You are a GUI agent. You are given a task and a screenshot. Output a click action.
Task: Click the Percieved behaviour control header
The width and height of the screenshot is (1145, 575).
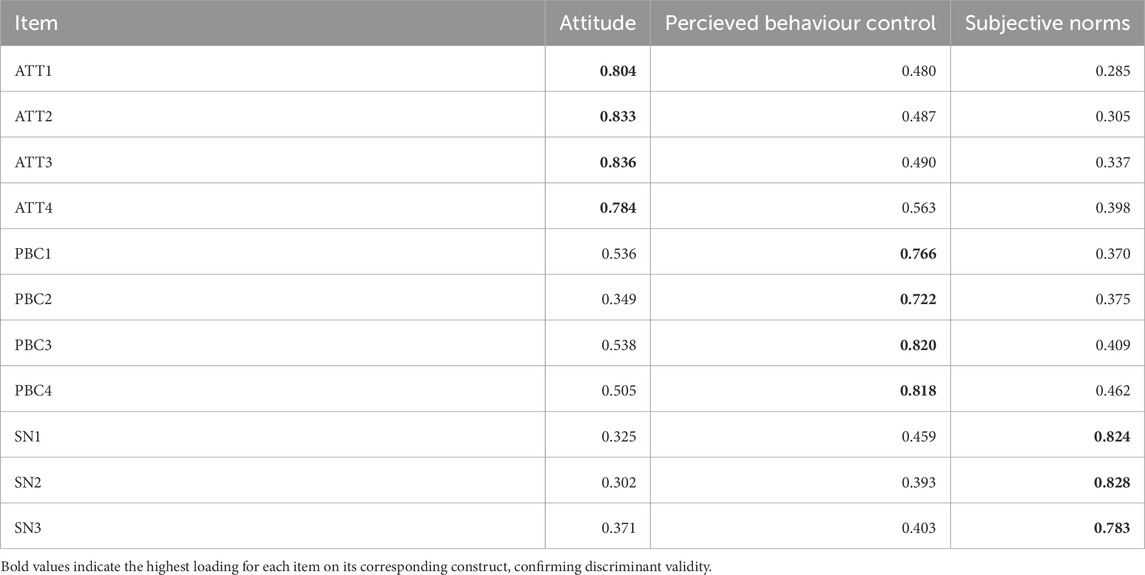point(798,23)
